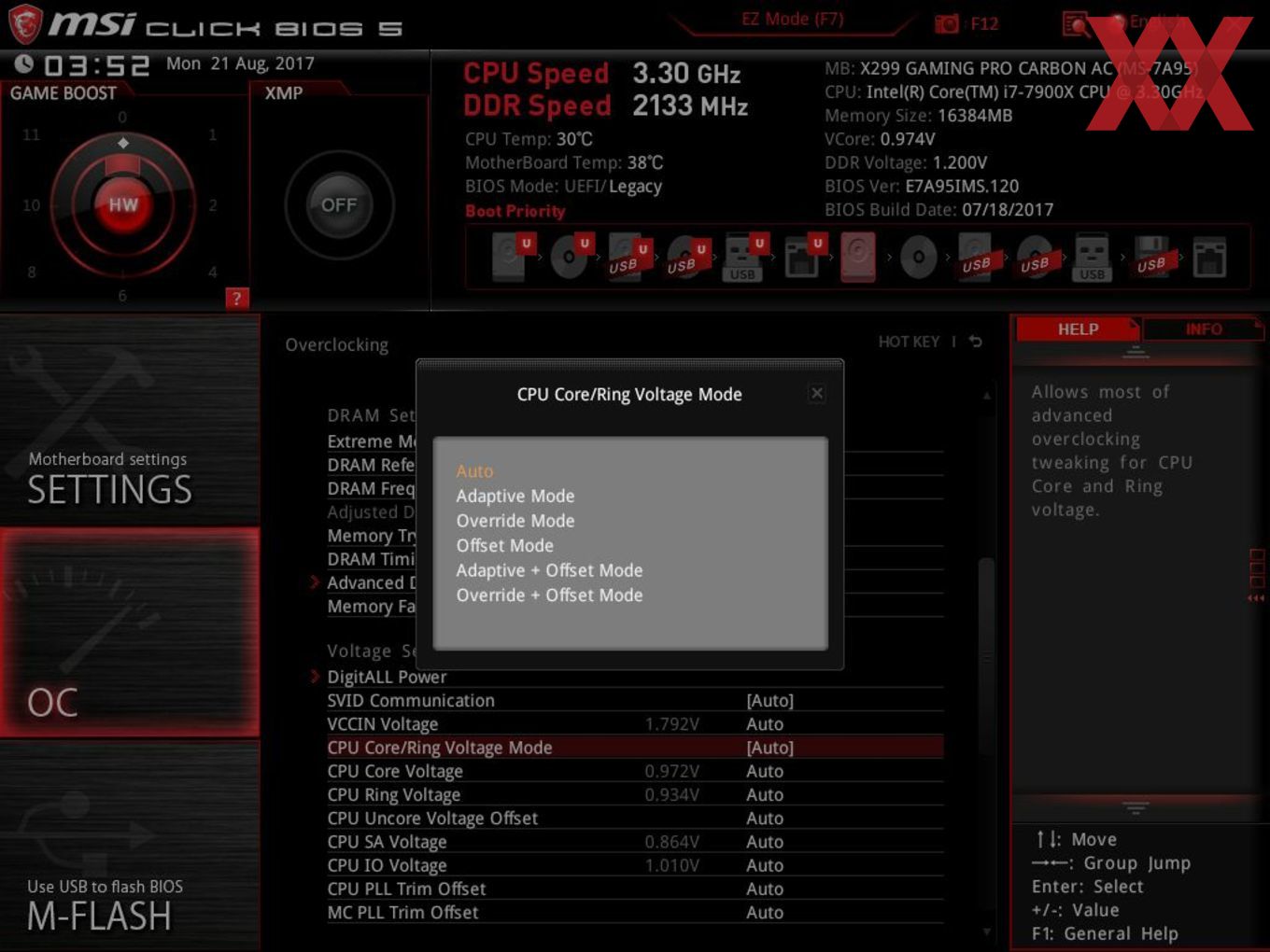Open SVID Communication [Auto] dropdown
Viewport: 1270px width, 952px height.
[769, 700]
